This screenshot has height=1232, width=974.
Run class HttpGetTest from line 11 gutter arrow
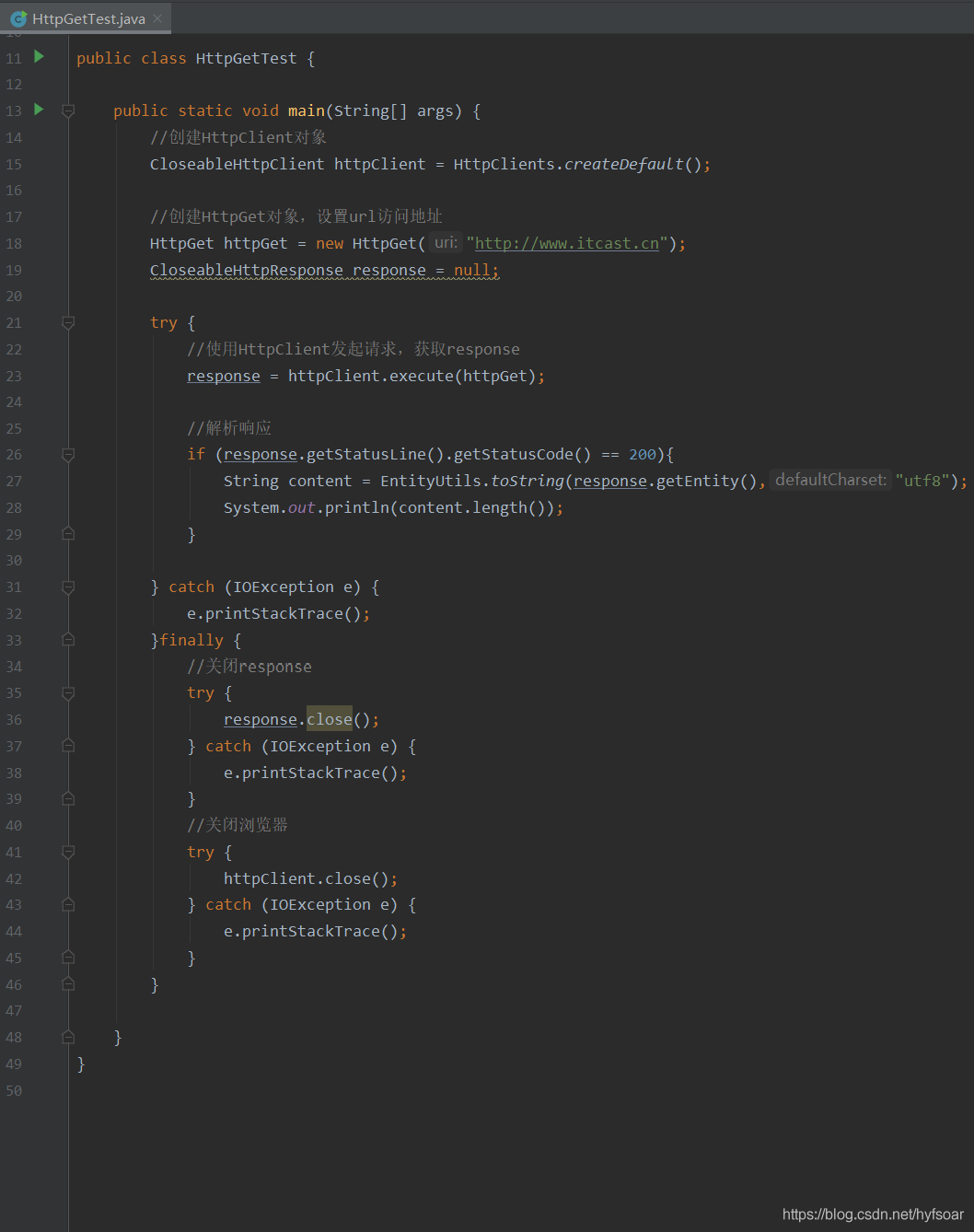[39, 56]
